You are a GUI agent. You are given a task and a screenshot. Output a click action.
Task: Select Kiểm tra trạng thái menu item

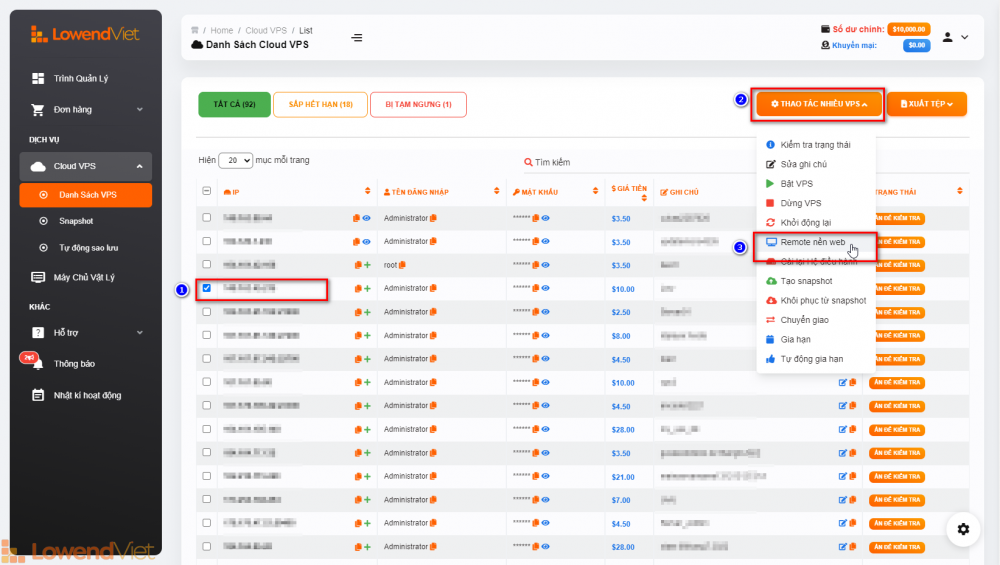click(x=816, y=145)
